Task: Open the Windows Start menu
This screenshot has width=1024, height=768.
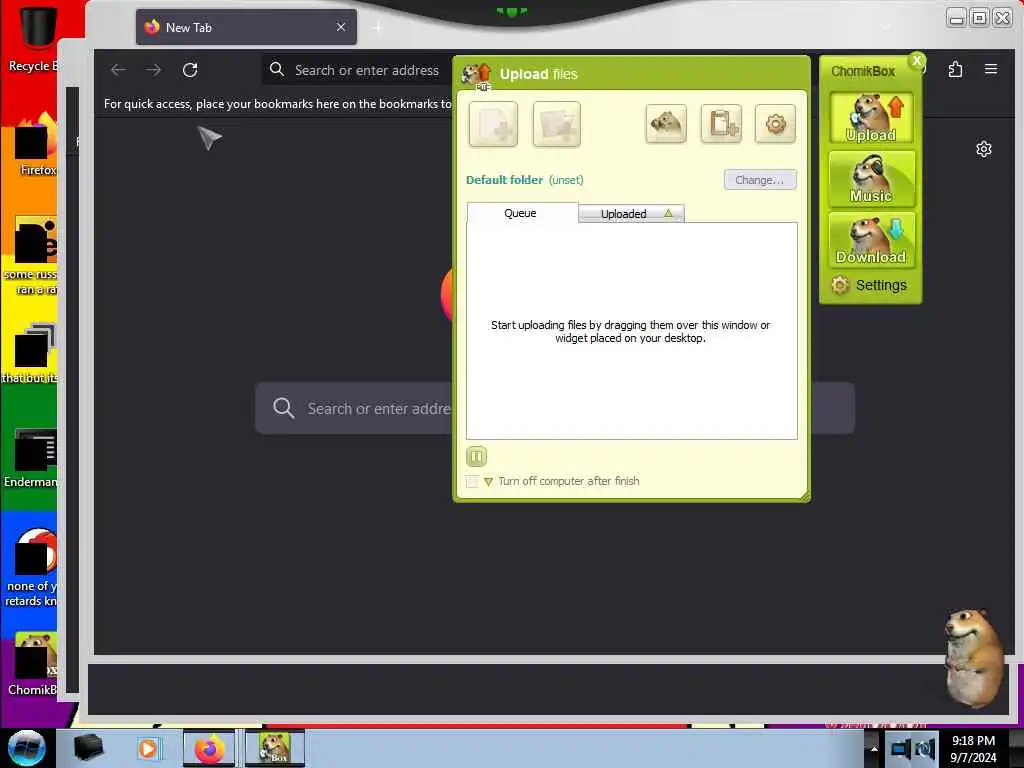Action: point(27,748)
